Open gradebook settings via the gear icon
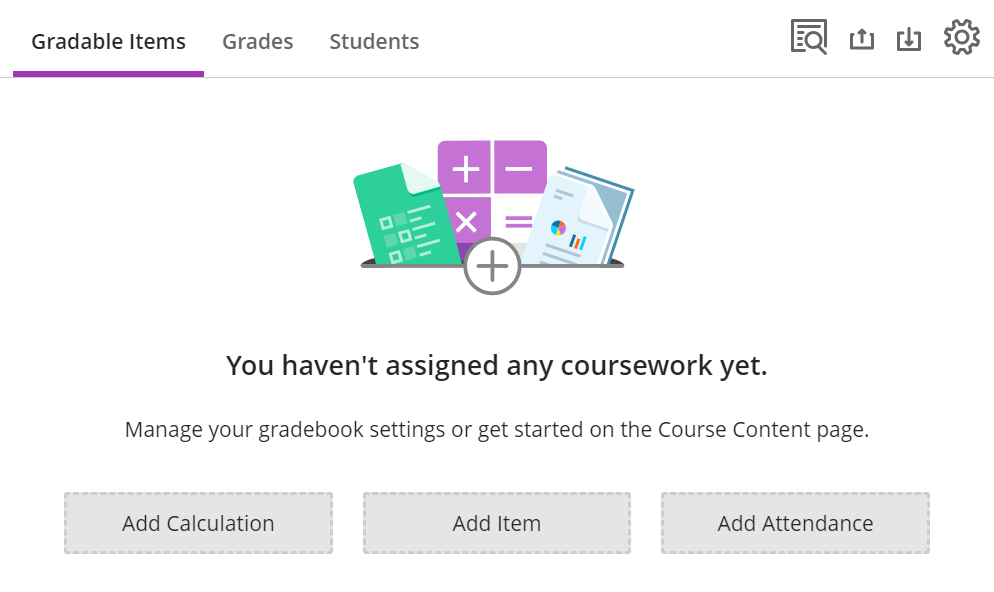Image resolution: width=994 pixels, height=592 pixels. tap(961, 37)
